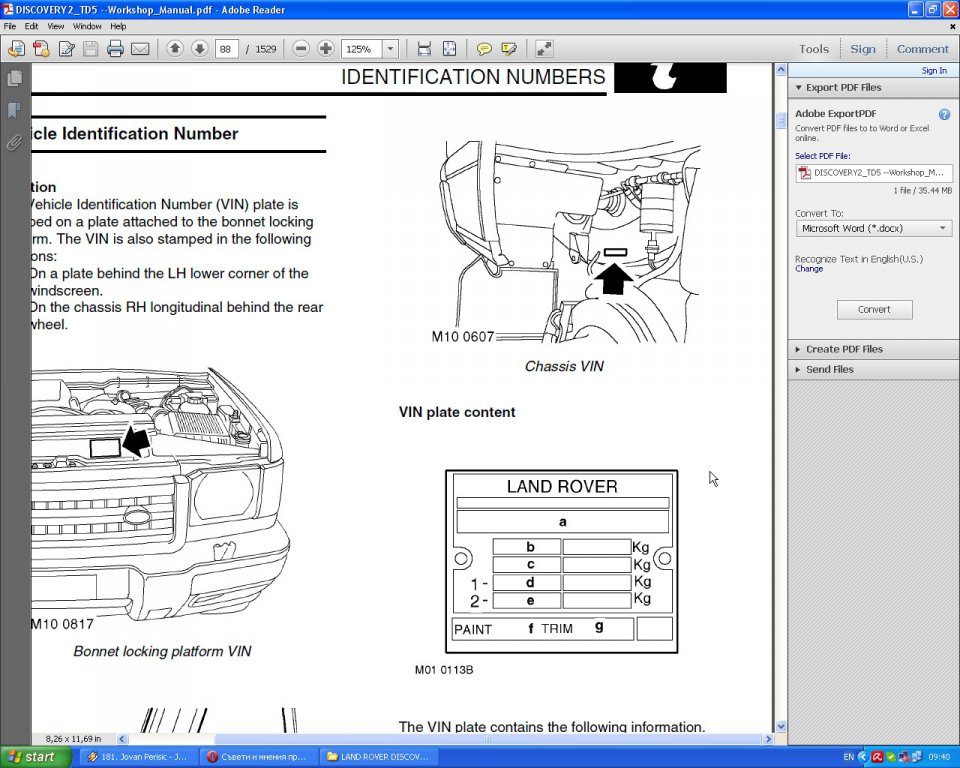Screen dimensions: 960x768
Task: Switch to the Opera browser taskbar item
Action: (x=258, y=757)
